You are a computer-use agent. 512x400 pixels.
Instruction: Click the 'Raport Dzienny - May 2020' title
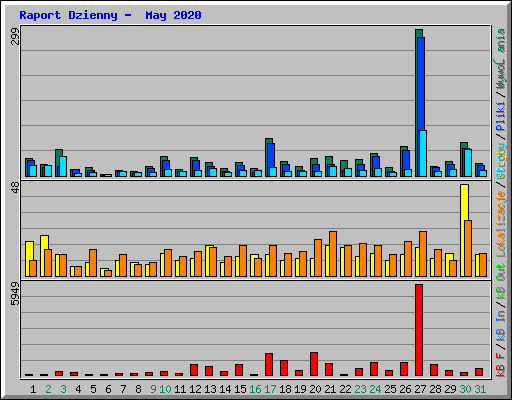coord(110,15)
